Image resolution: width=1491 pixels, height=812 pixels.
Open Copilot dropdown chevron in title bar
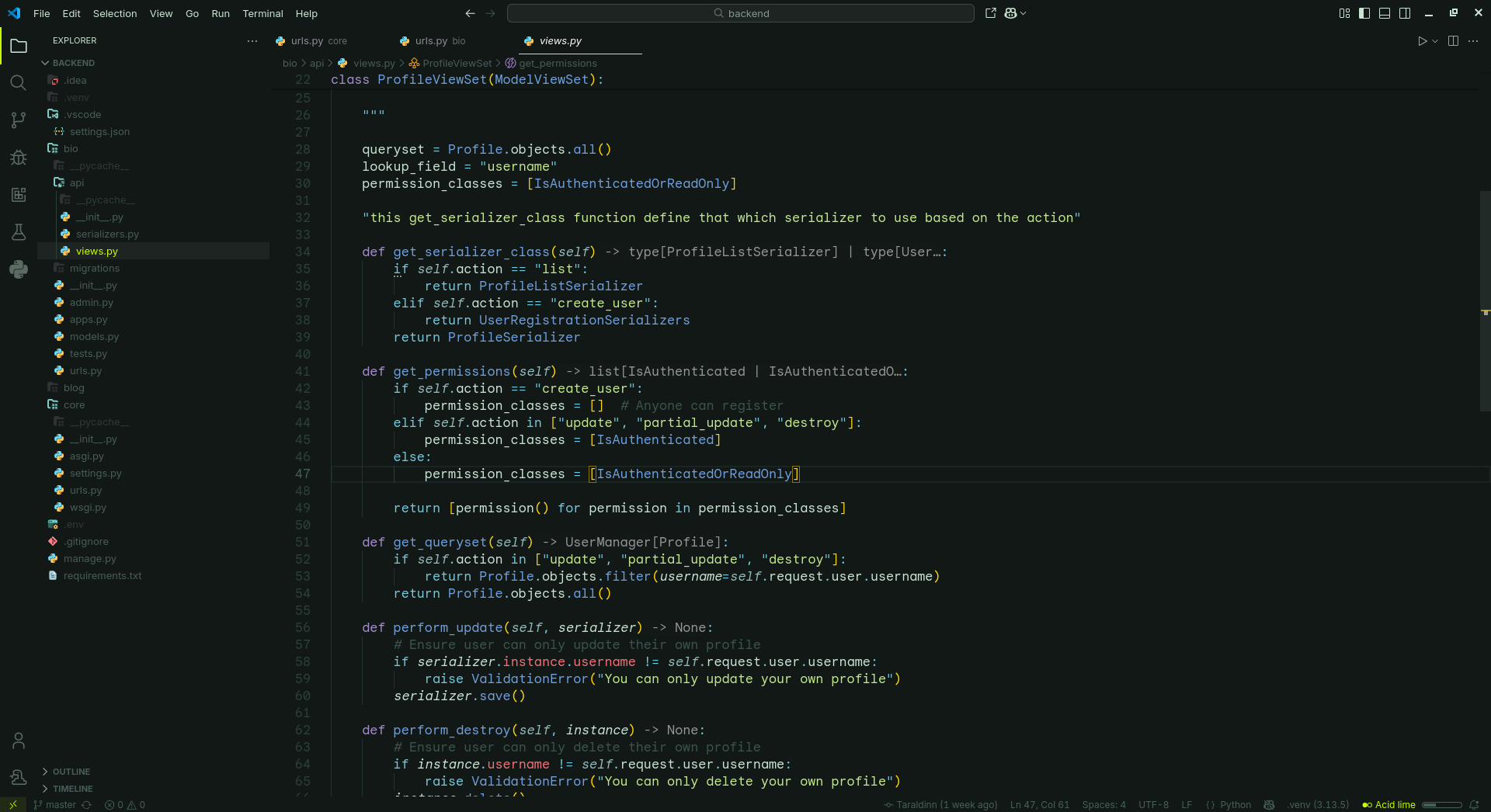1023,13
